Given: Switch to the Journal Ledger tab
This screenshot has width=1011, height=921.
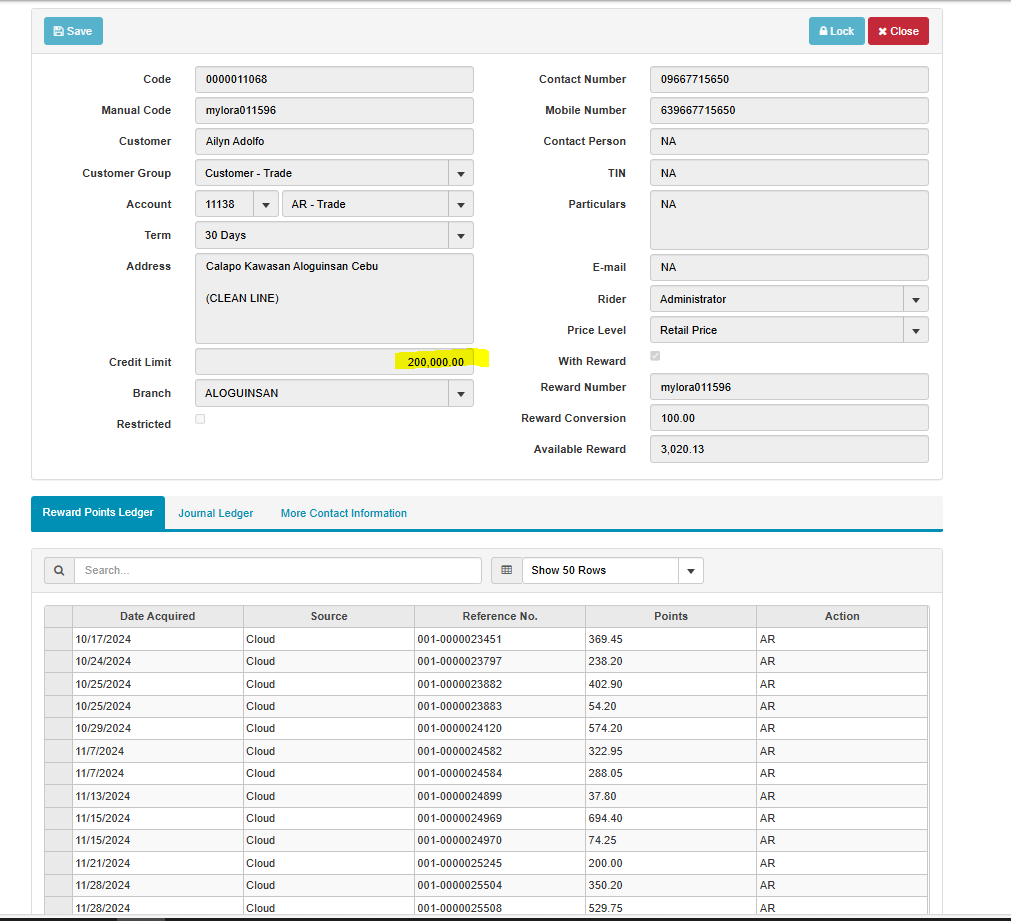Looking at the screenshot, I should pos(216,513).
